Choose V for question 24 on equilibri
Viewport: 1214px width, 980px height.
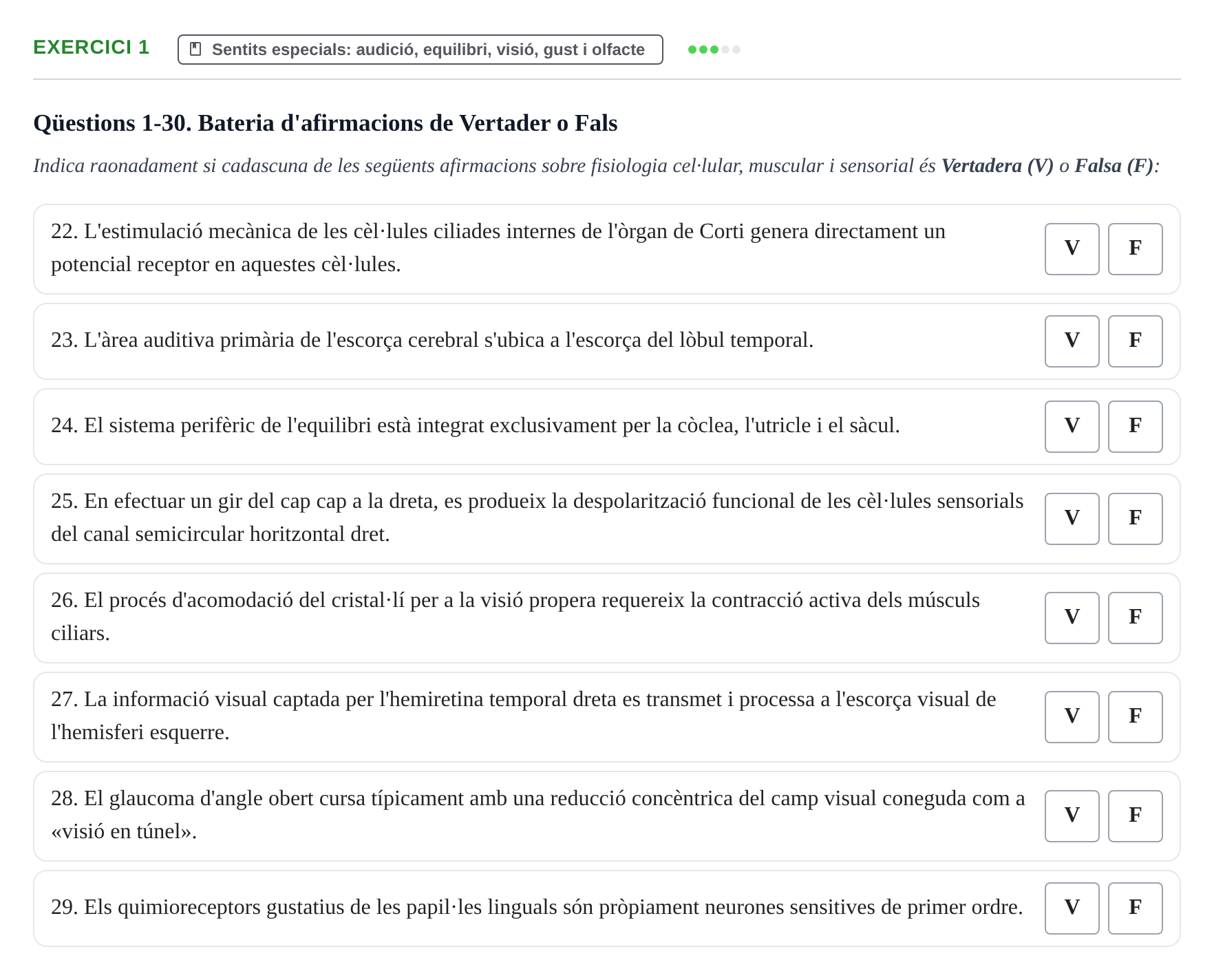coord(1072,427)
